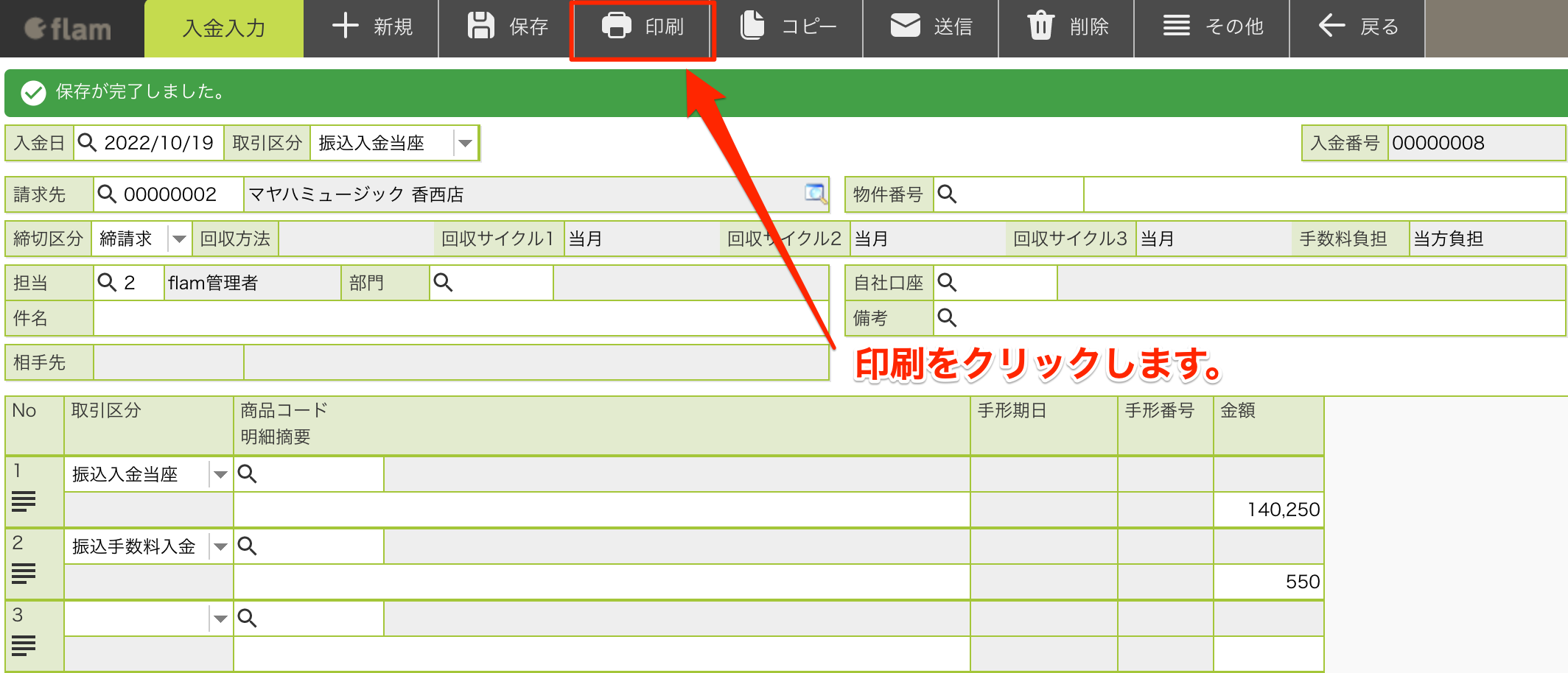Image resolution: width=1568 pixels, height=673 pixels.
Task: Open the 入金入力 tab
Action: [224, 28]
